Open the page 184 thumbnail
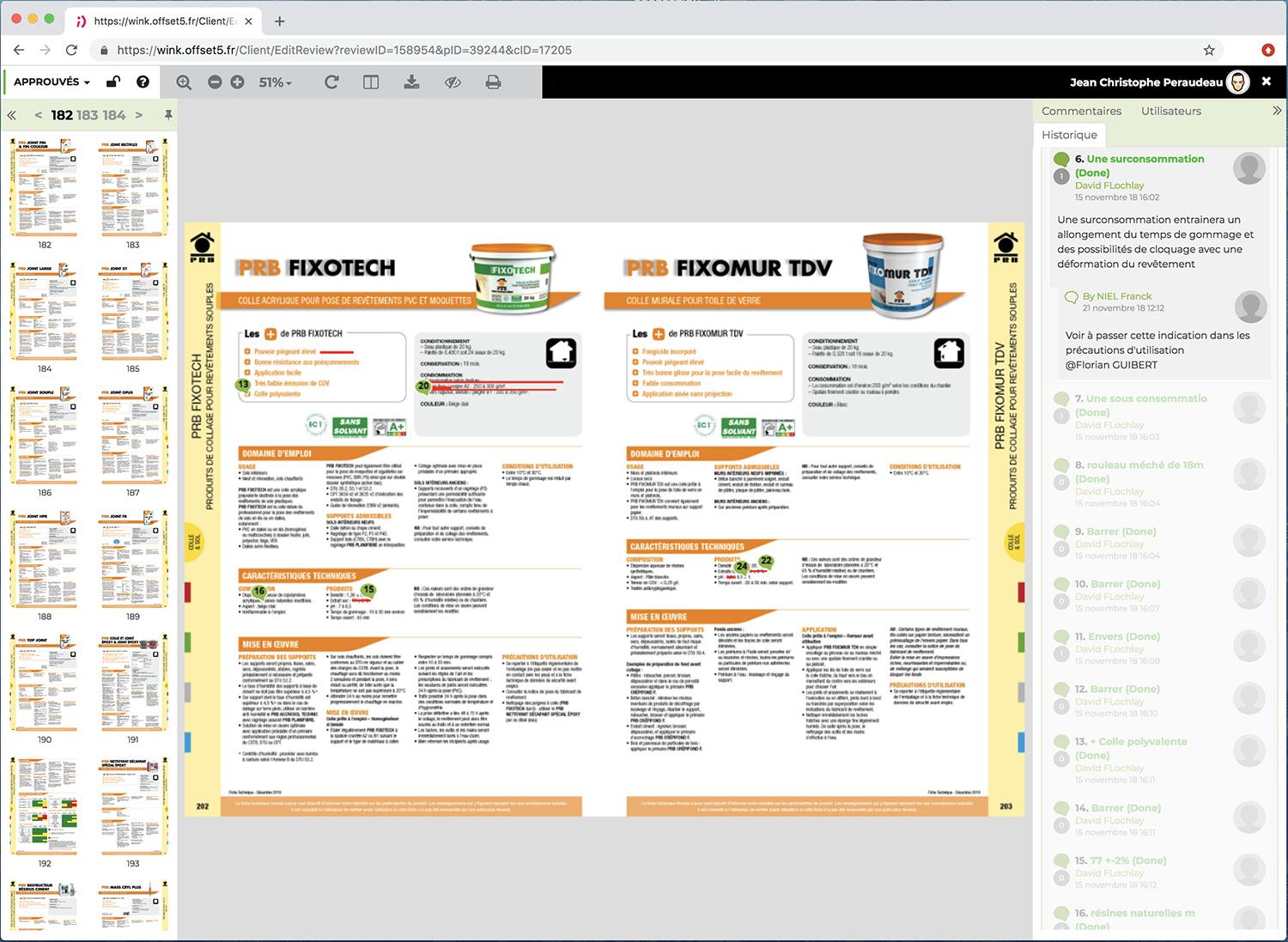The image size is (1288, 942). (x=44, y=313)
